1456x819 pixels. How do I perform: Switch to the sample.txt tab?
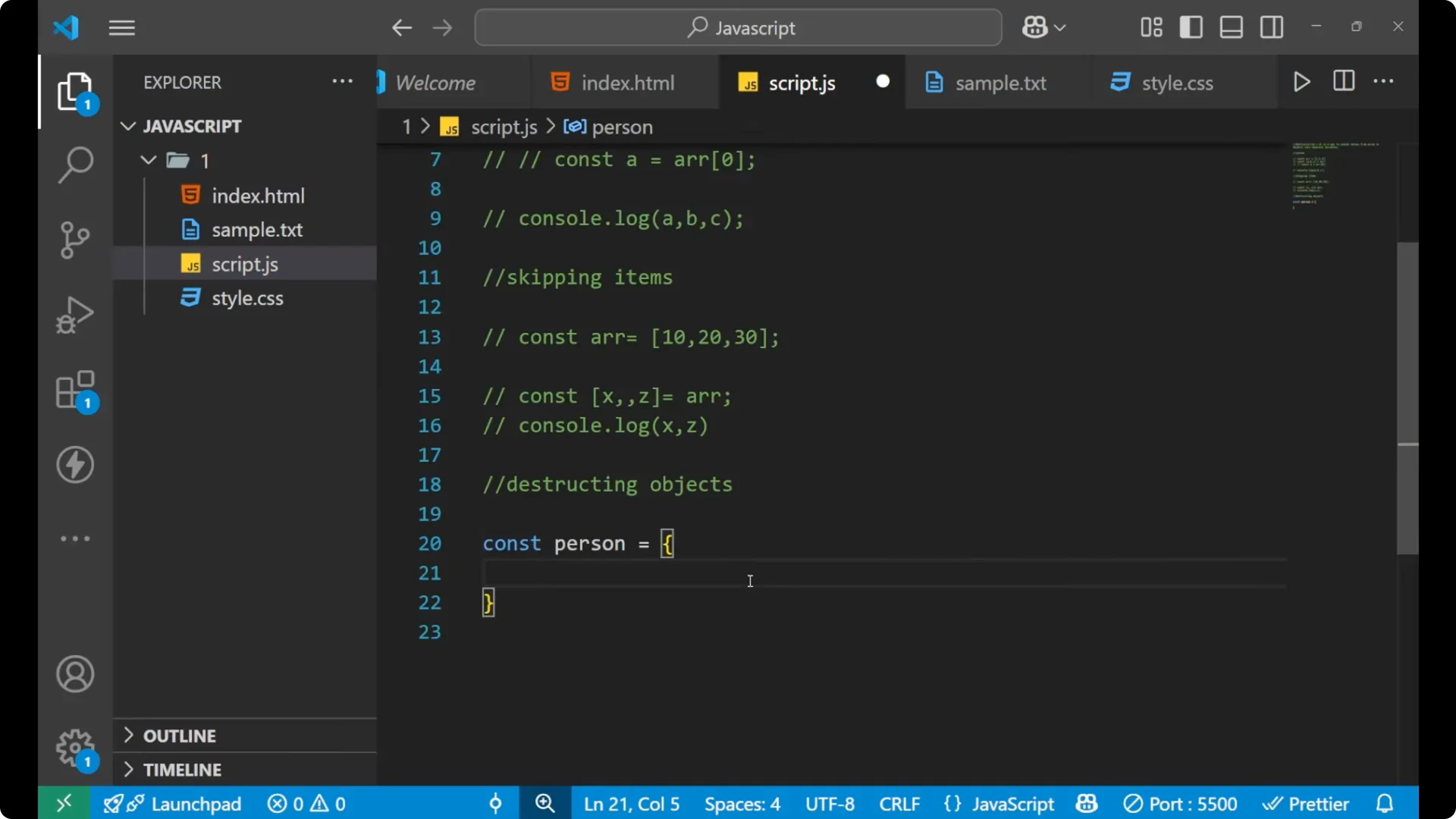[x=1001, y=82]
